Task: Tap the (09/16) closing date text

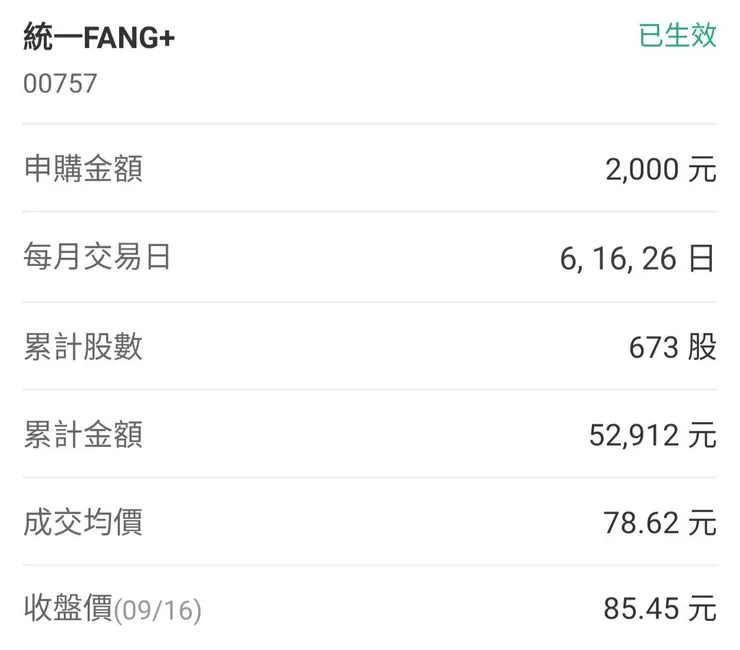Action: coord(158,611)
